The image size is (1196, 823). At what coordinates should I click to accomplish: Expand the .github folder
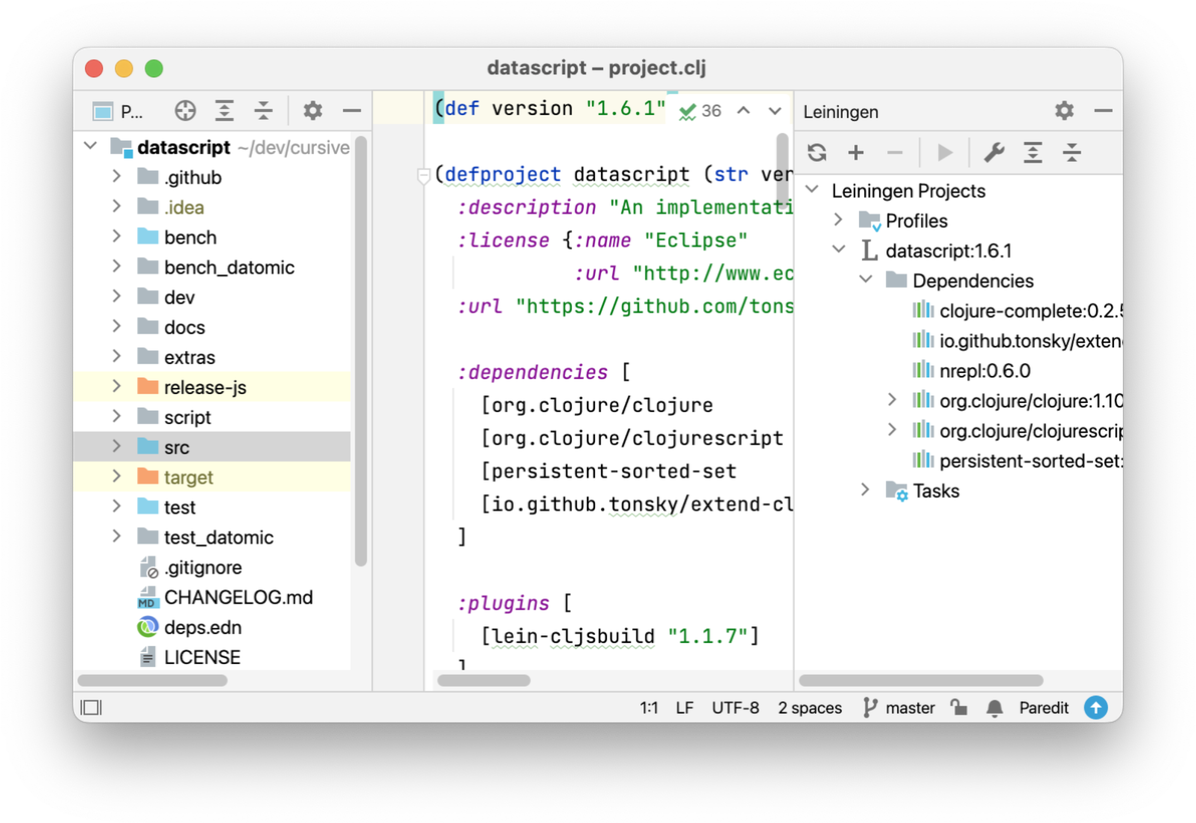coord(117,176)
